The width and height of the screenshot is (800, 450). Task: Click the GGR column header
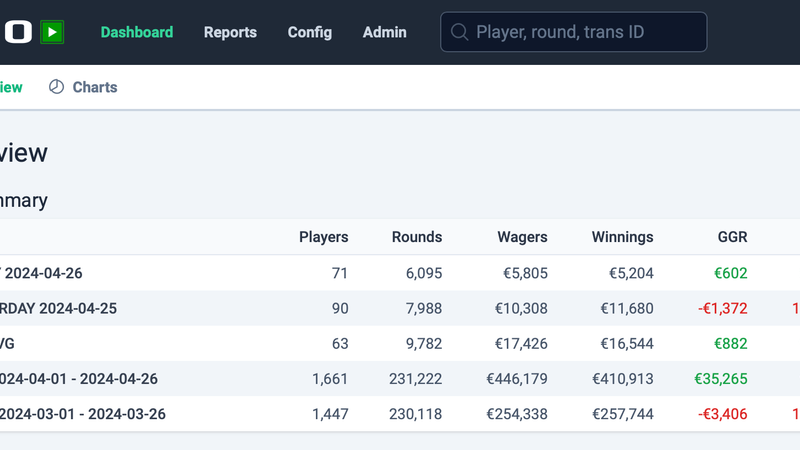733,237
